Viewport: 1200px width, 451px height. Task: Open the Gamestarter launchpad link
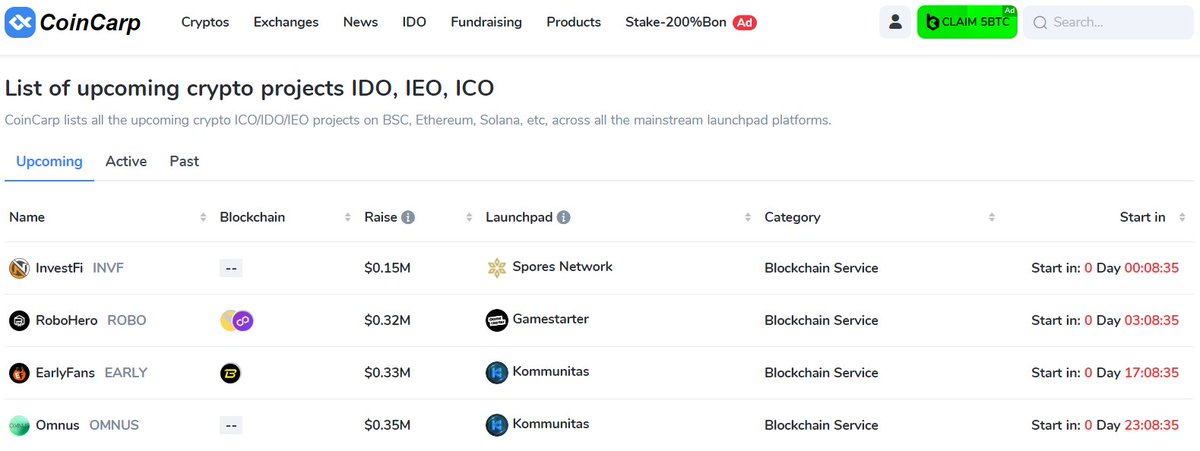pos(550,319)
